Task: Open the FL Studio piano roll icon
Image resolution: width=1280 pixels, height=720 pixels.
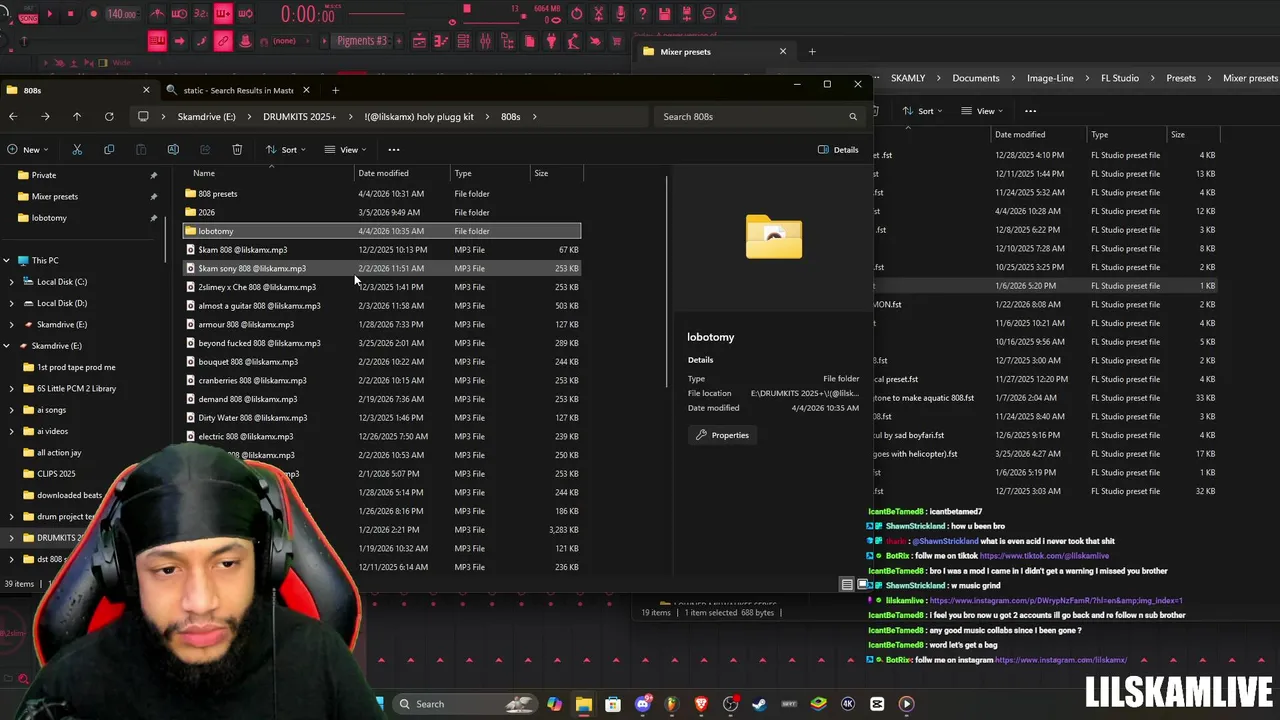Action: pos(441,41)
